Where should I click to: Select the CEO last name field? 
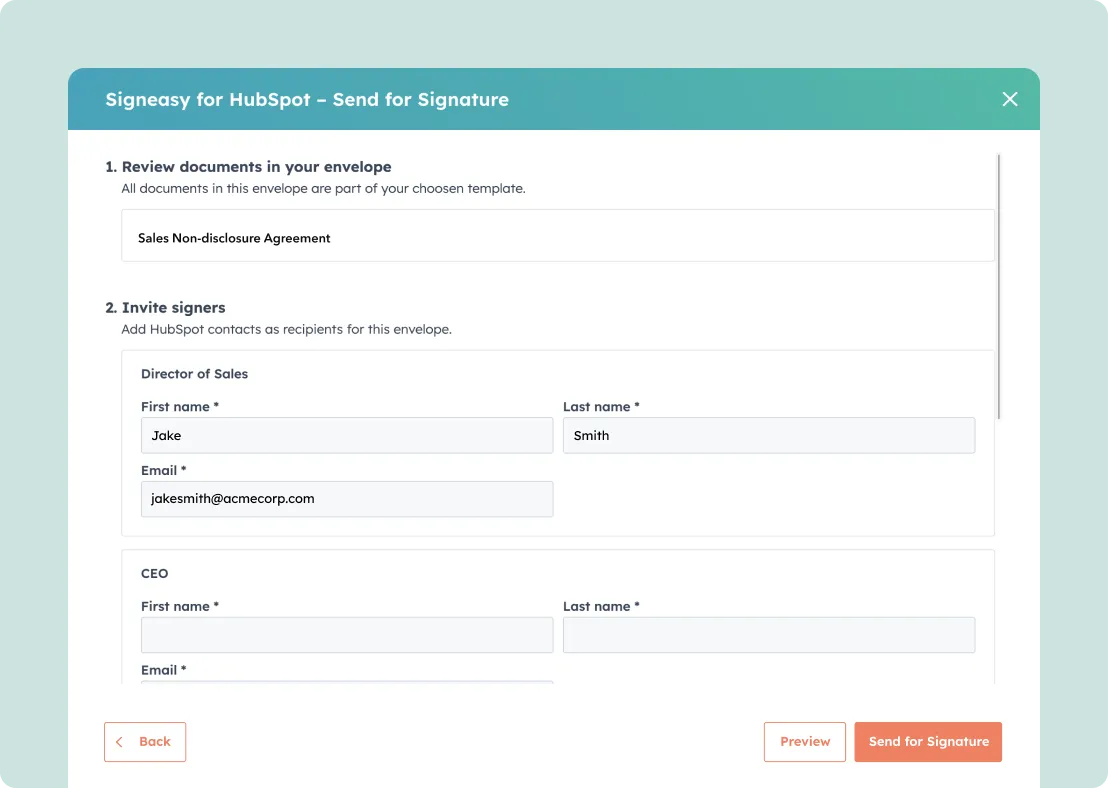(769, 634)
